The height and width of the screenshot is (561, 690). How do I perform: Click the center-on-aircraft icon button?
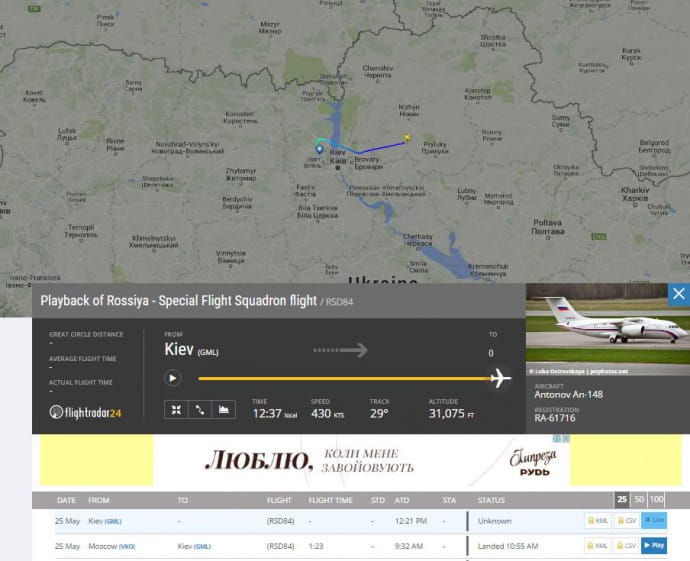pos(176,409)
